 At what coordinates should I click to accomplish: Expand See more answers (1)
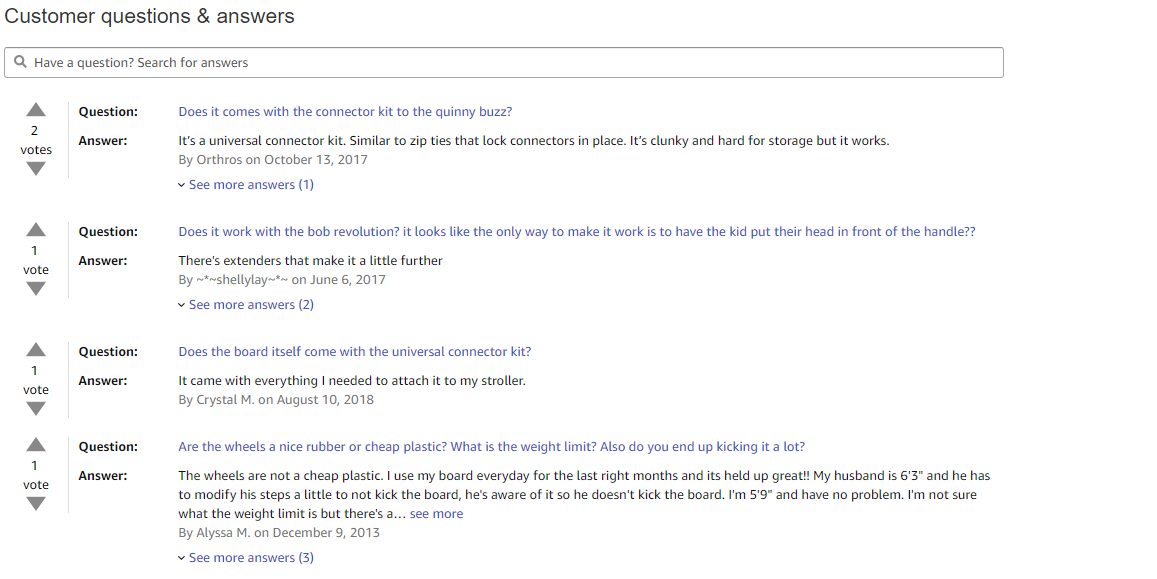click(x=246, y=184)
